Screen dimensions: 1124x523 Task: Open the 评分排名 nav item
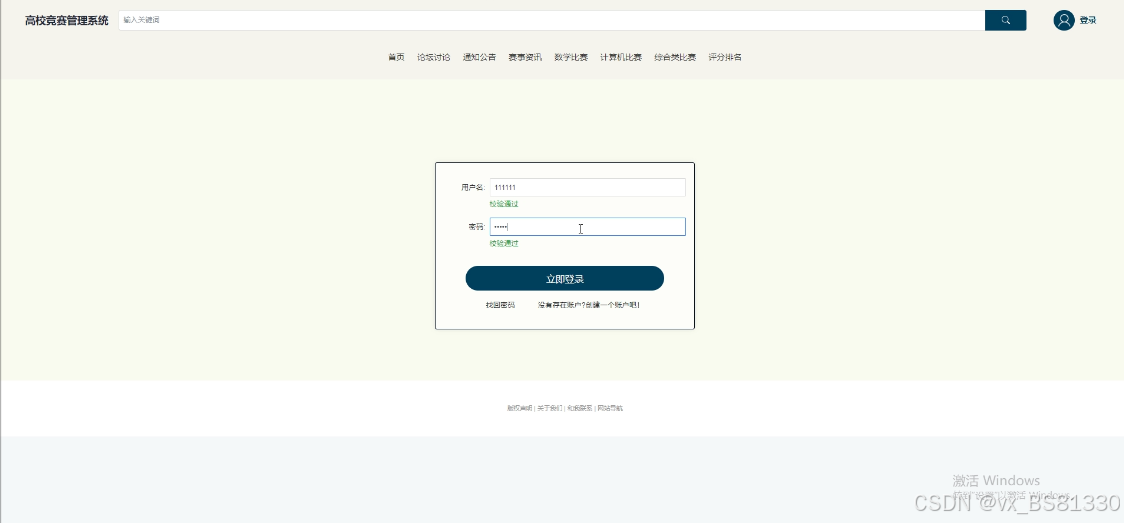click(x=725, y=57)
